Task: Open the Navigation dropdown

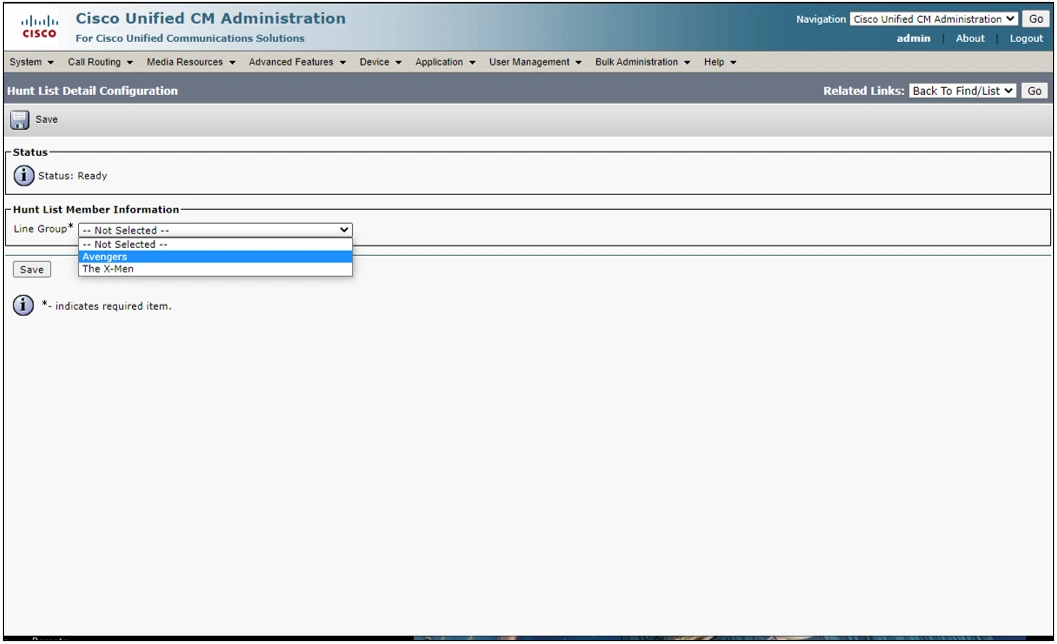Action: (x=934, y=19)
